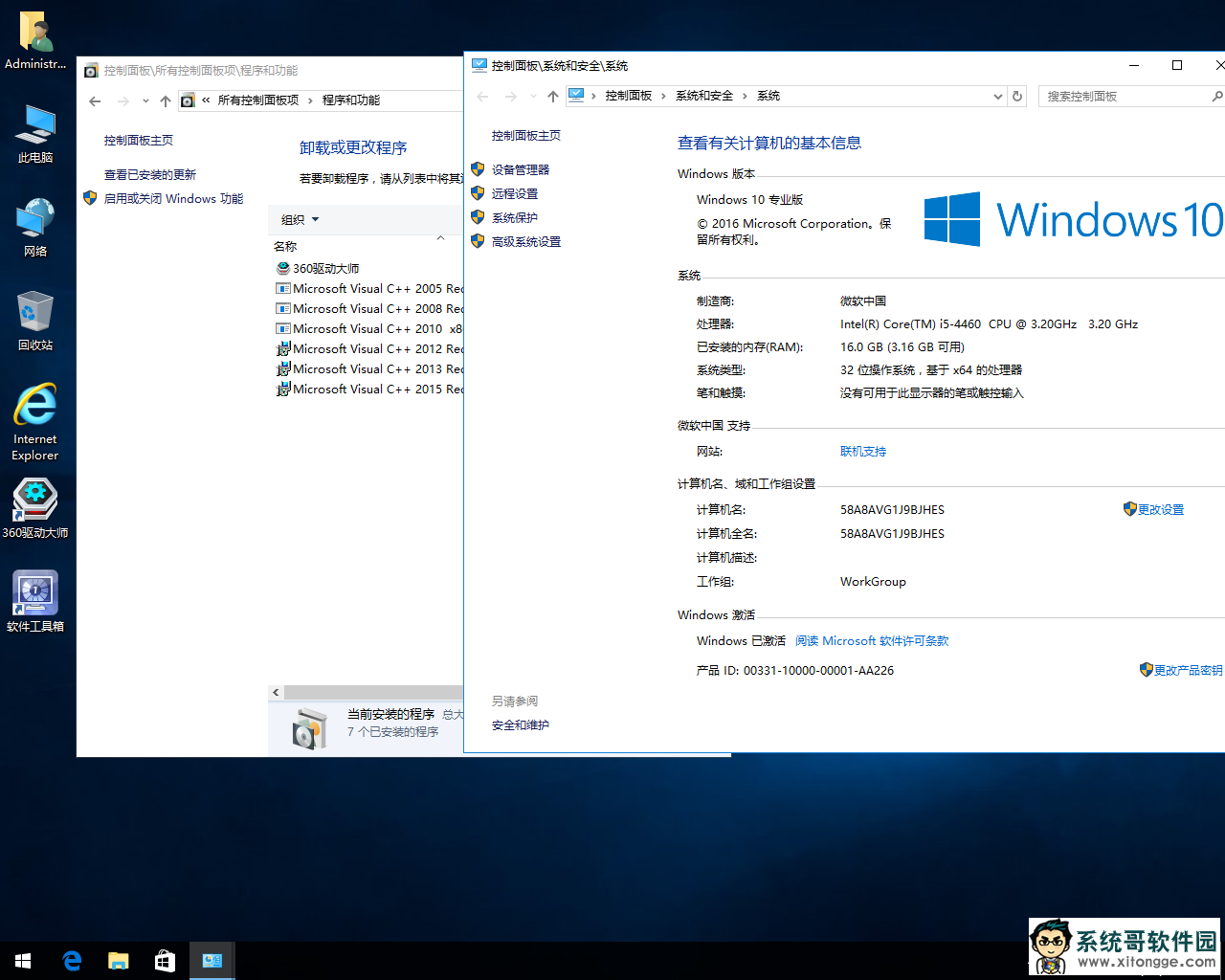The width and height of the screenshot is (1225, 980).
Task: Click 查看已安装的更新 link
Action: point(150,174)
